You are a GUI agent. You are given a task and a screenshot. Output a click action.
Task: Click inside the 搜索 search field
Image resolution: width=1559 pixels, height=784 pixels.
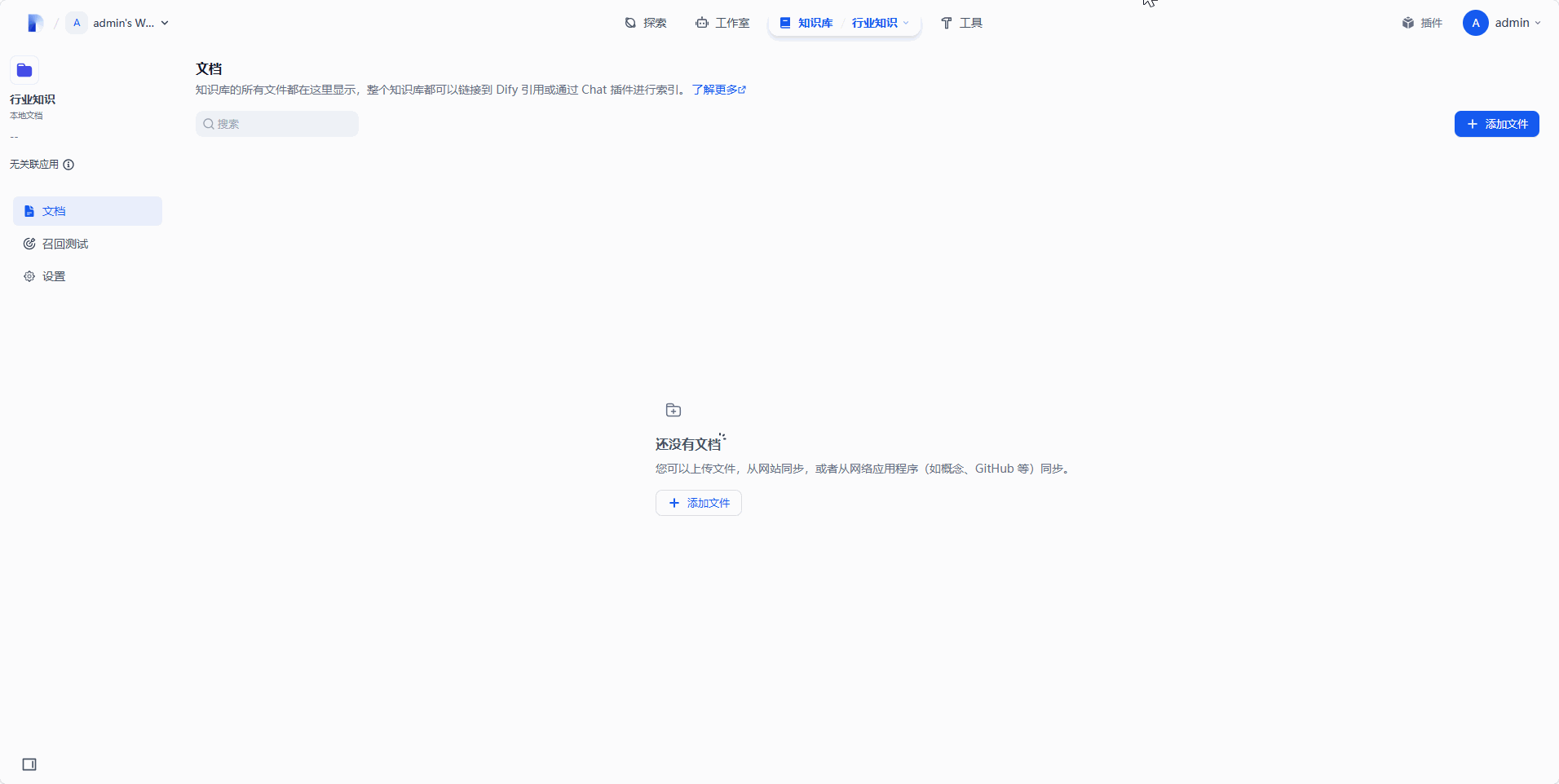276,123
